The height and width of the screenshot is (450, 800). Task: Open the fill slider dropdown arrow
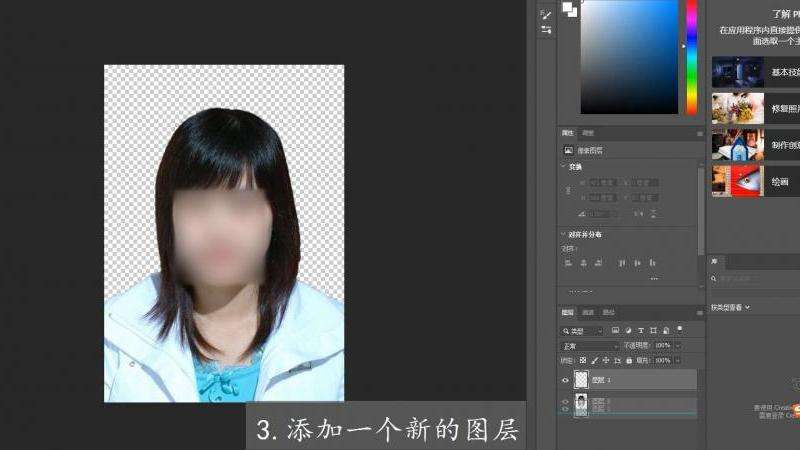pos(678,361)
